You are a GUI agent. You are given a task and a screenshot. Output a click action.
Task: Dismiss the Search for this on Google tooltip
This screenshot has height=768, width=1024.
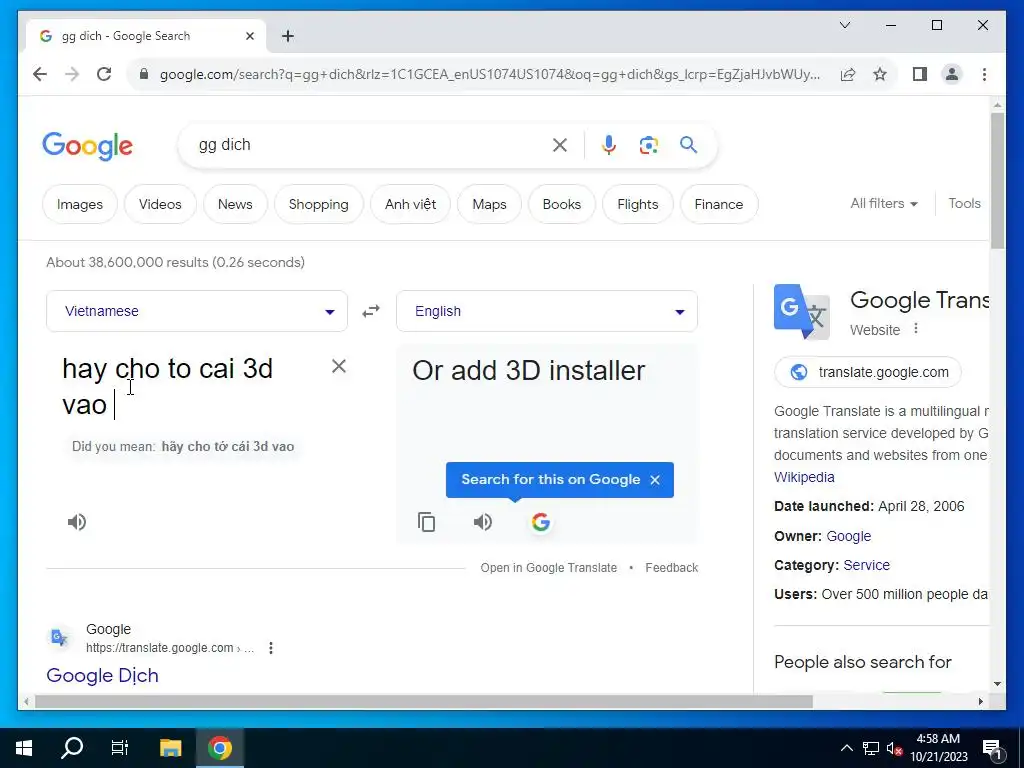point(655,480)
